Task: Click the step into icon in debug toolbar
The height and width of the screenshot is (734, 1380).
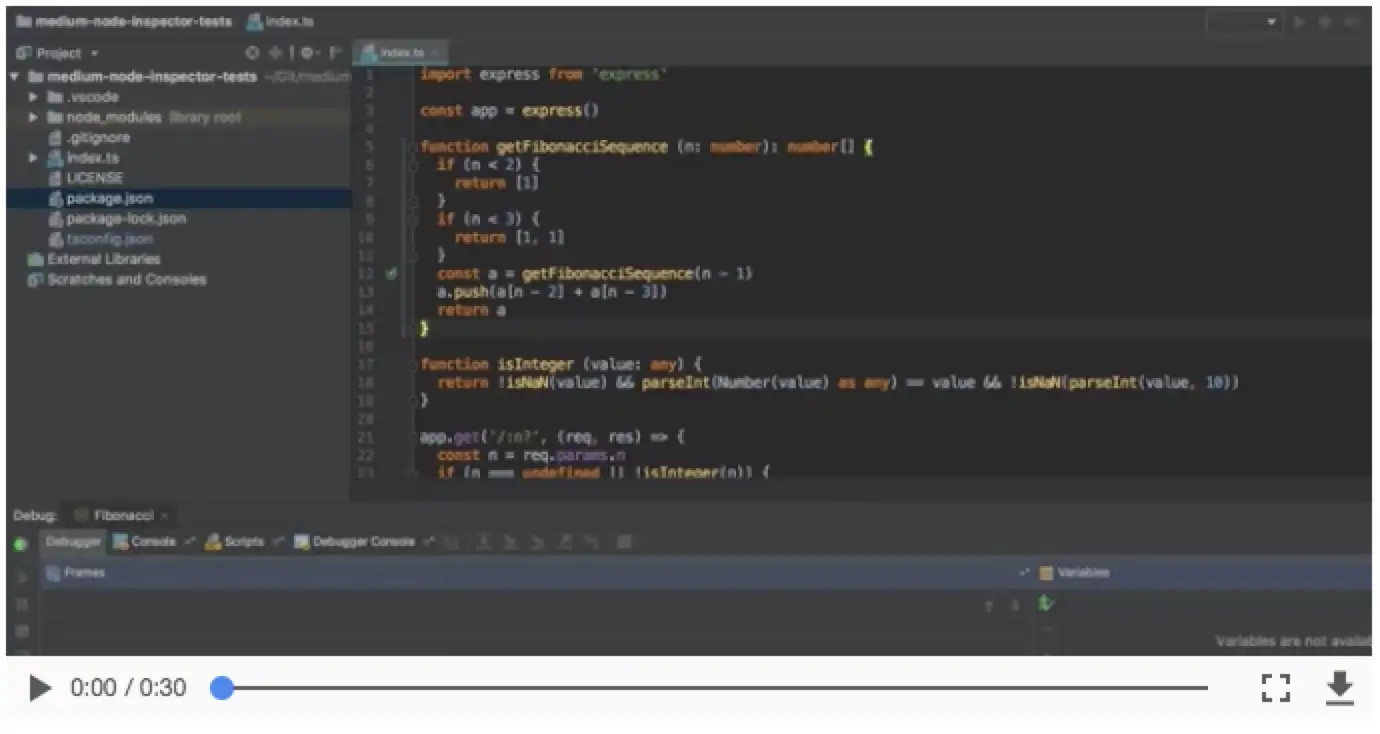Action: pyautogui.click(x=511, y=542)
